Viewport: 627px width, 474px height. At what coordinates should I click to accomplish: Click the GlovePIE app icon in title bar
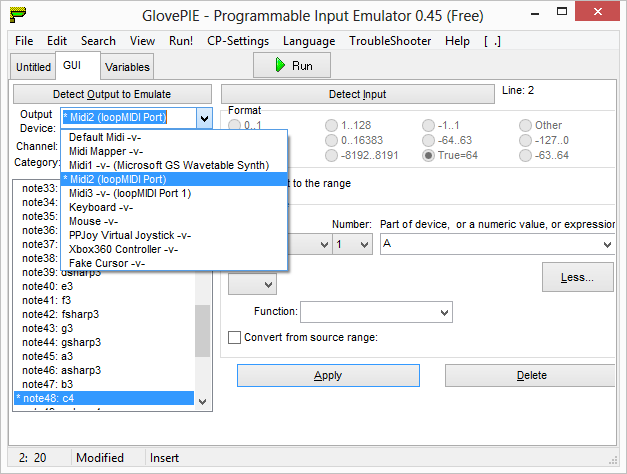click(18, 15)
